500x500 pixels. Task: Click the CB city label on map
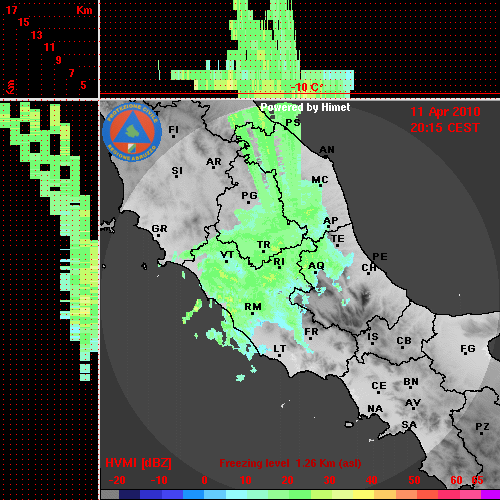[x=404, y=341]
